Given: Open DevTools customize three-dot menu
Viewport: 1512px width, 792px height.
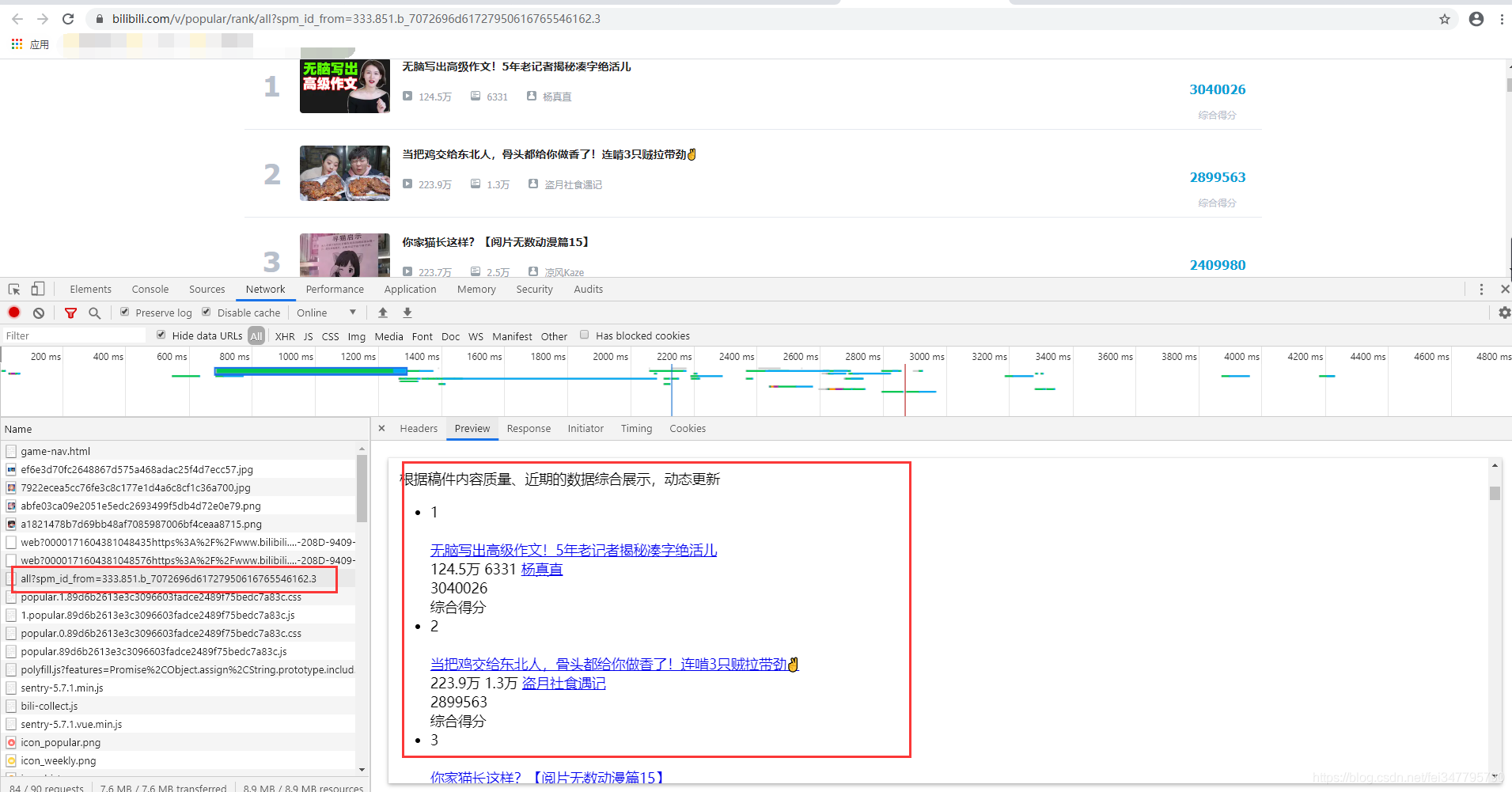Looking at the screenshot, I should coord(1481,290).
